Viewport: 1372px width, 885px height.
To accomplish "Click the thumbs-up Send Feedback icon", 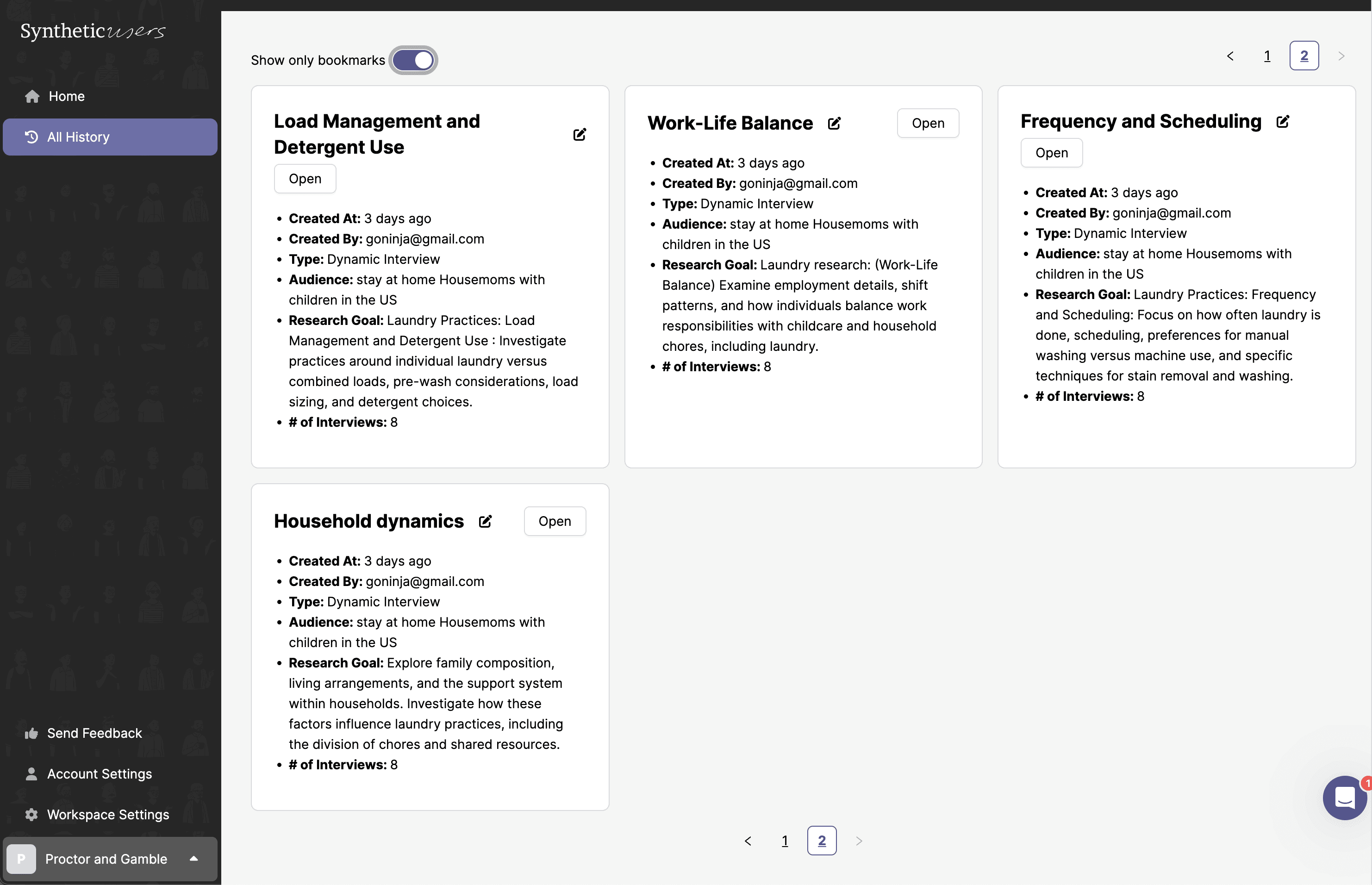I will pos(31,733).
